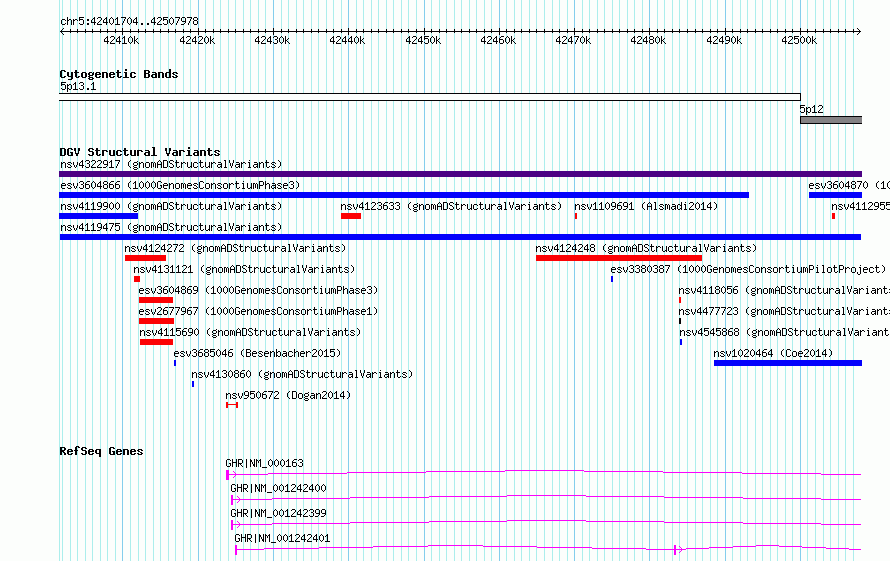
Task: Click the NM_001242401 internal exon arrow
Action: 678,549
